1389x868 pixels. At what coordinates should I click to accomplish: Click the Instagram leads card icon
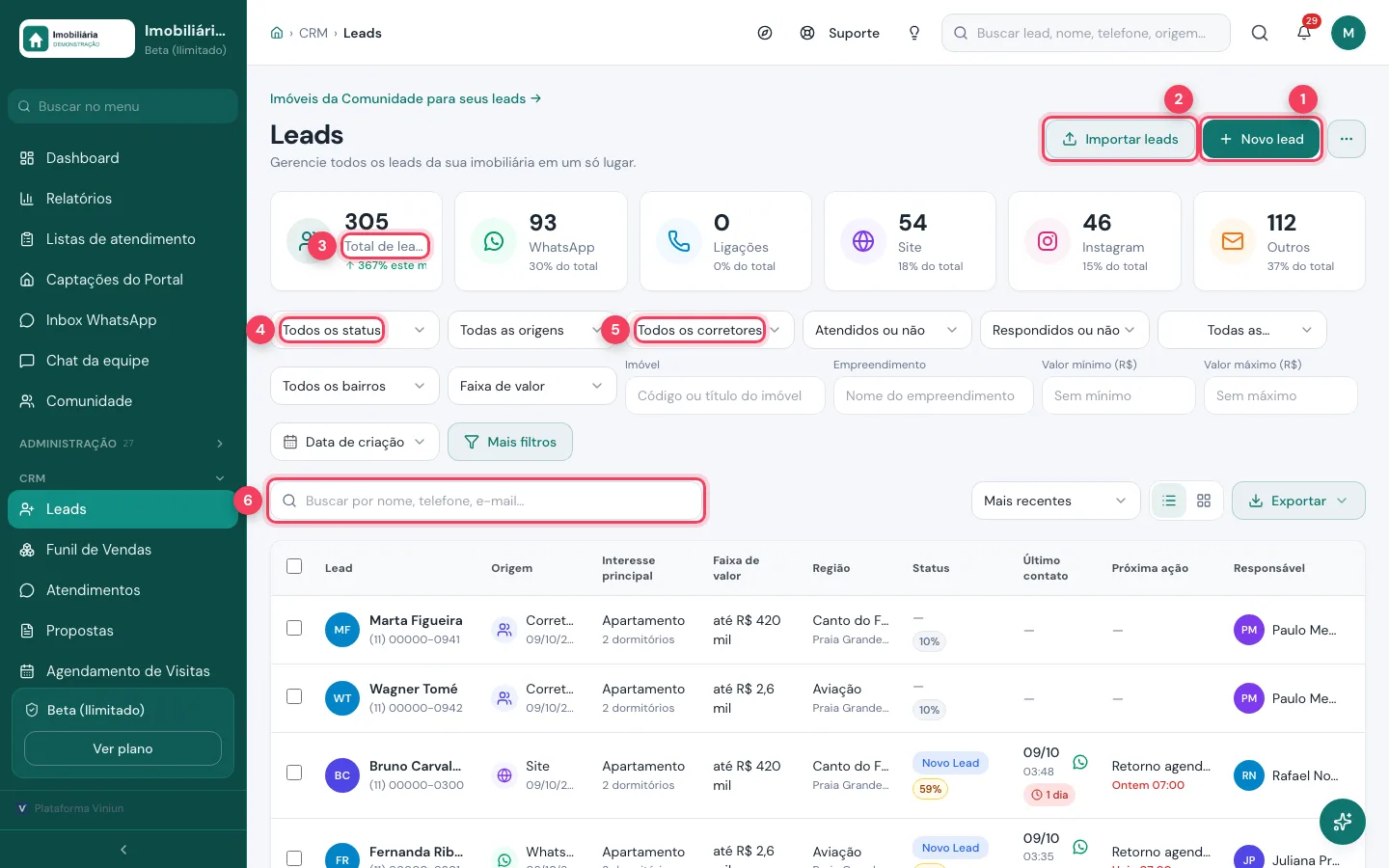tap(1048, 241)
